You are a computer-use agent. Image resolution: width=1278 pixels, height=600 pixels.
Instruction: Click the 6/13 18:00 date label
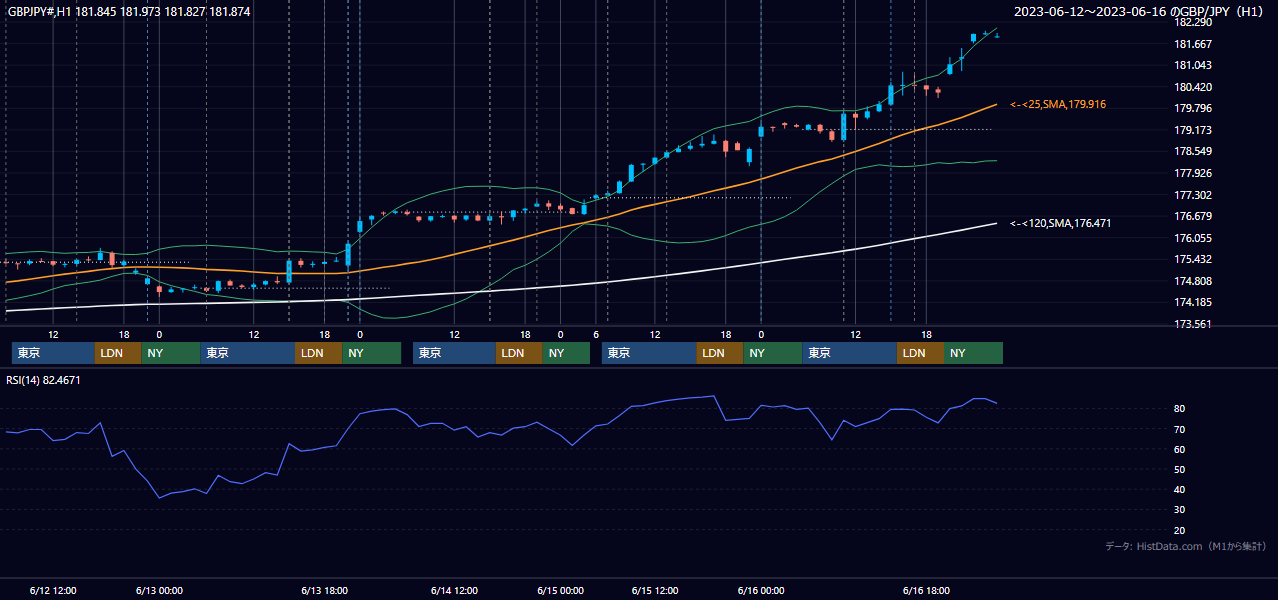[x=324, y=591]
